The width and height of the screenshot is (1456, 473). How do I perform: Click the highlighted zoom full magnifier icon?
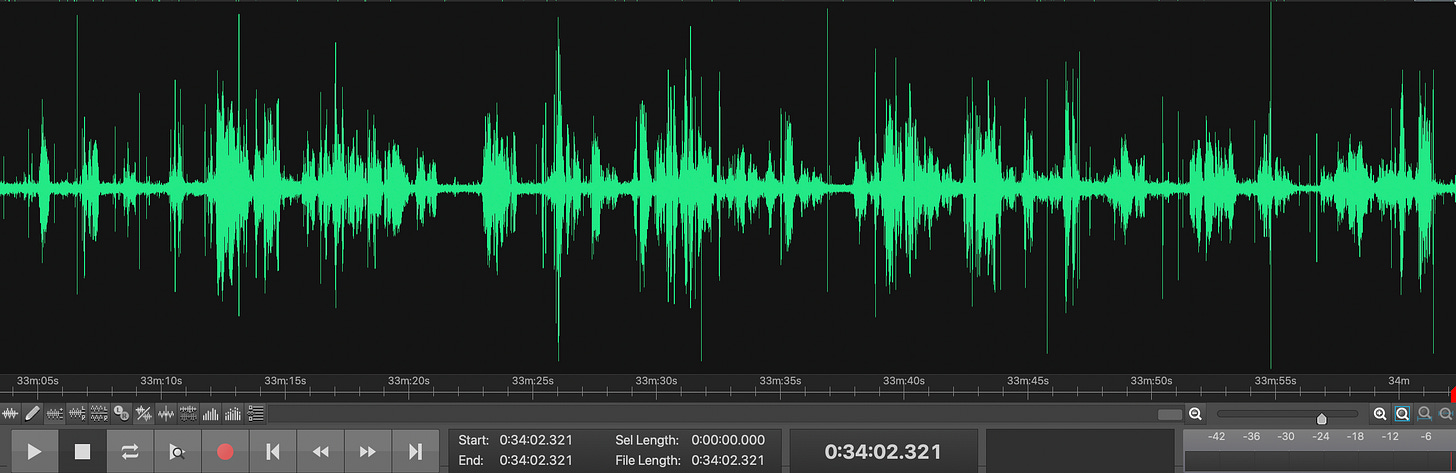tap(1402, 414)
